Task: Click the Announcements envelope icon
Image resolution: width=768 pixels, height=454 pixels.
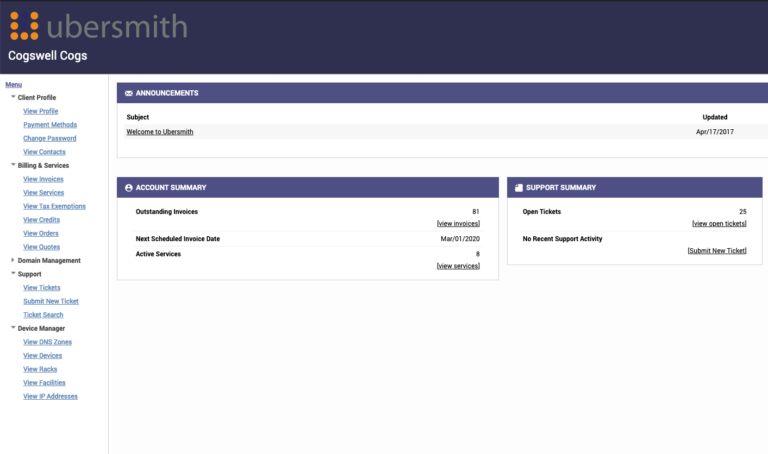Action: pyautogui.click(x=129, y=93)
